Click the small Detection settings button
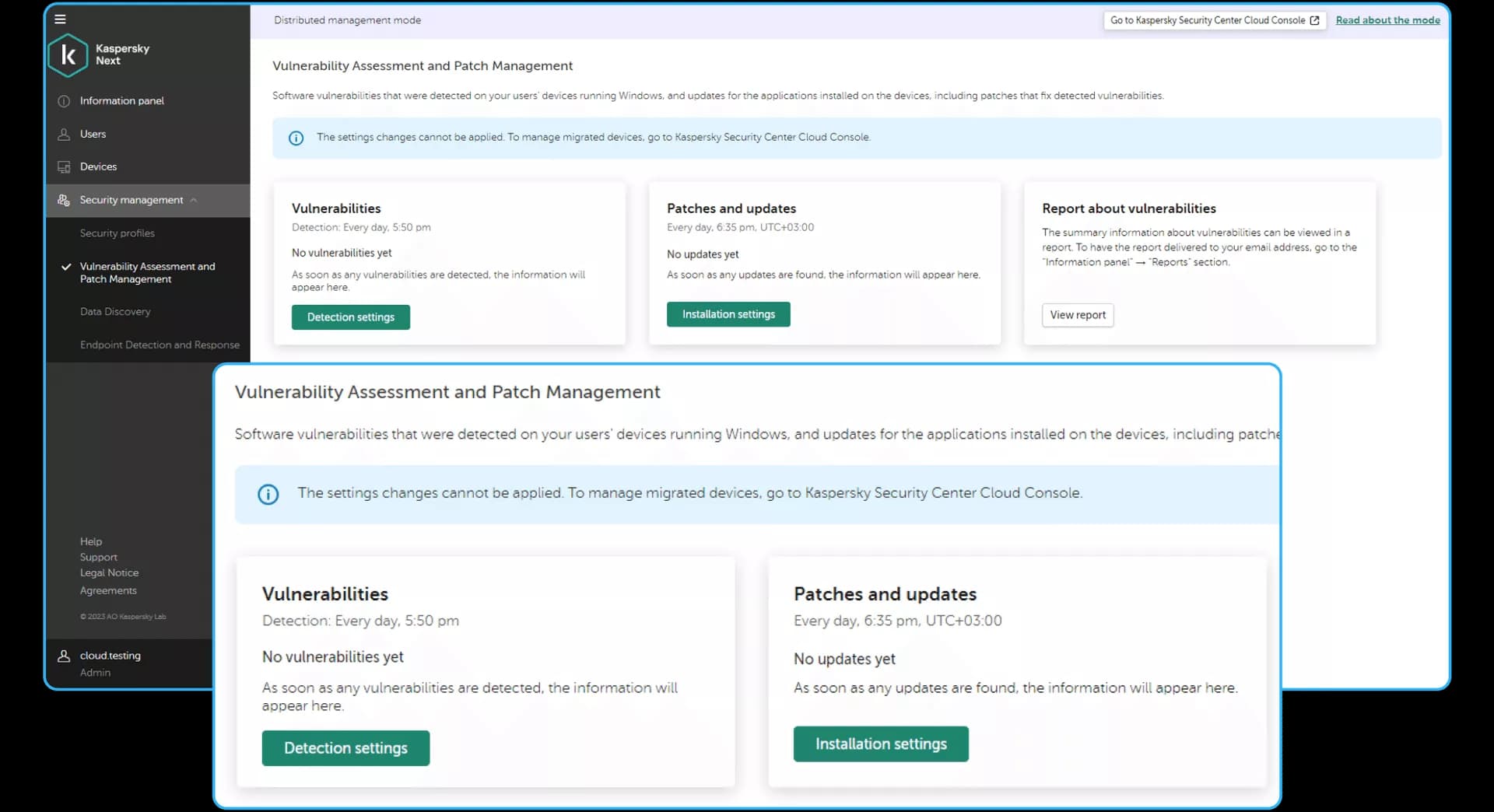Viewport: 1494px width, 812px height. pyautogui.click(x=350, y=317)
